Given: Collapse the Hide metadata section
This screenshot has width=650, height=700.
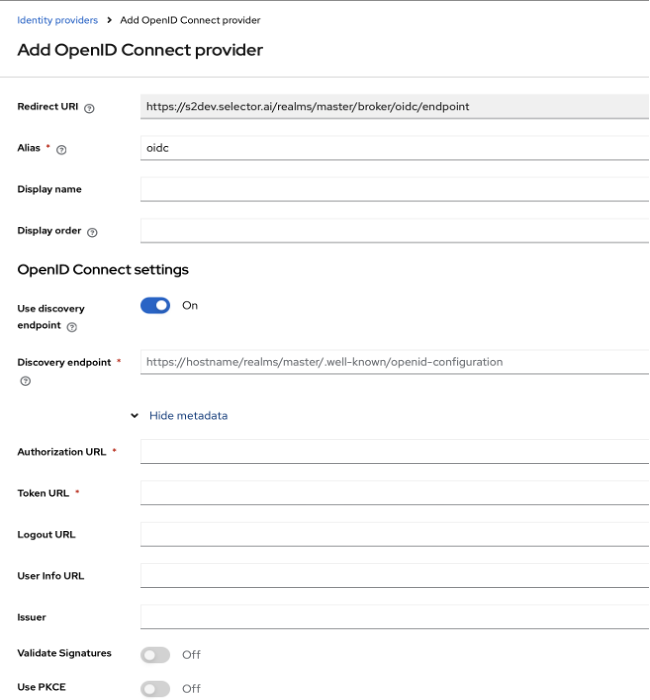Looking at the screenshot, I should point(180,416).
